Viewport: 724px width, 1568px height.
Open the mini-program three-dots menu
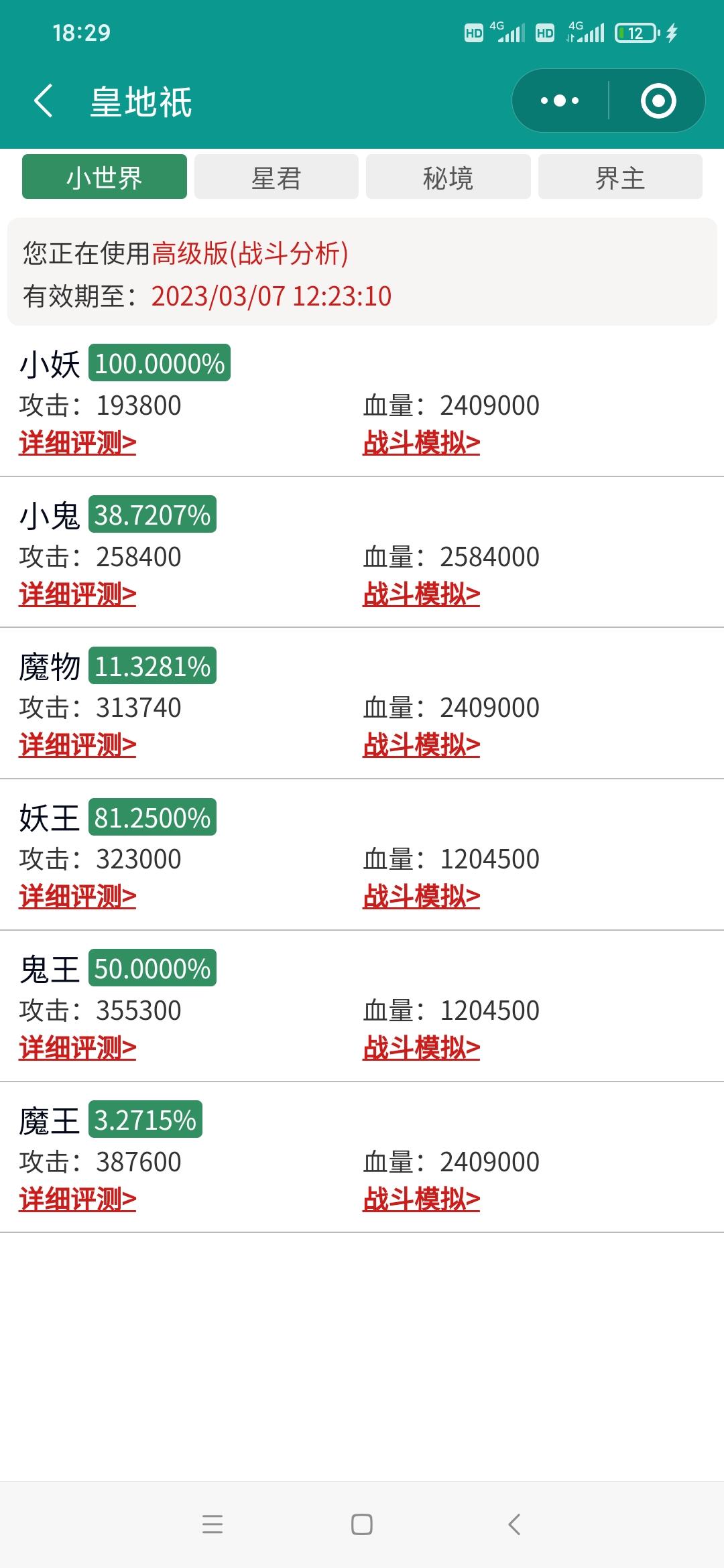[560, 101]
